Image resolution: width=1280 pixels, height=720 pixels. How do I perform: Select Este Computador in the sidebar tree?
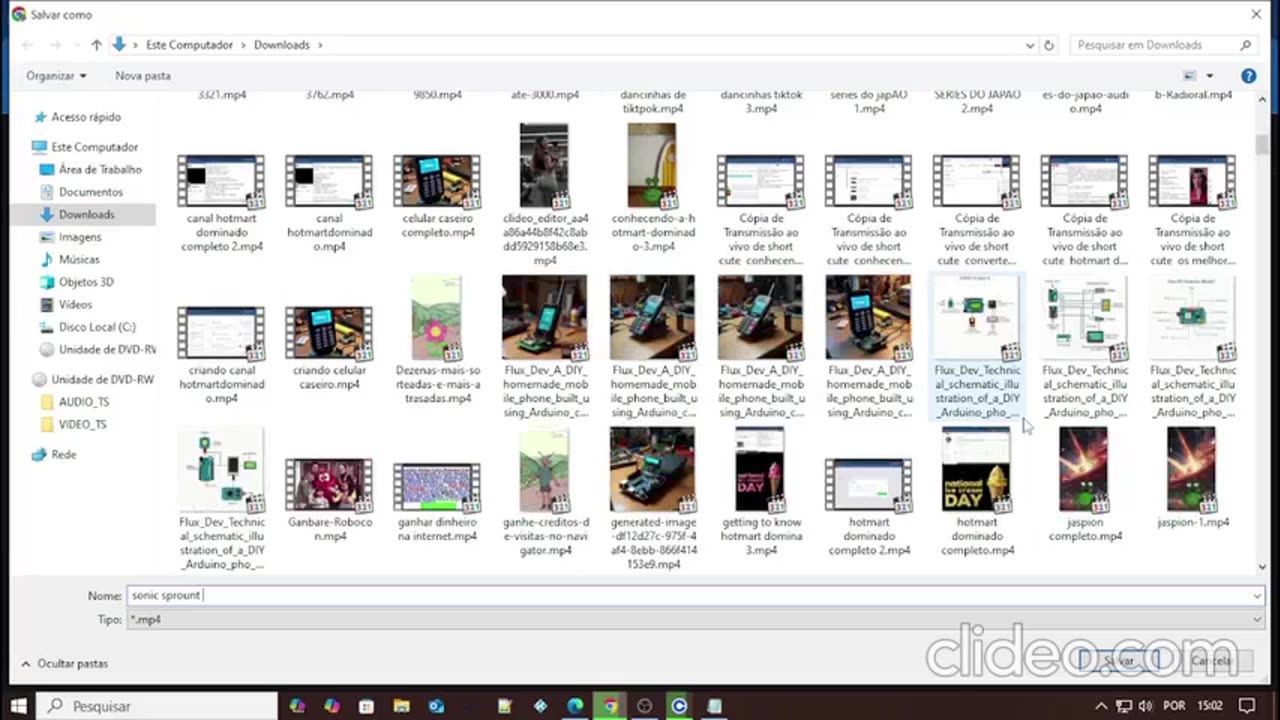[x=95, y=147]
